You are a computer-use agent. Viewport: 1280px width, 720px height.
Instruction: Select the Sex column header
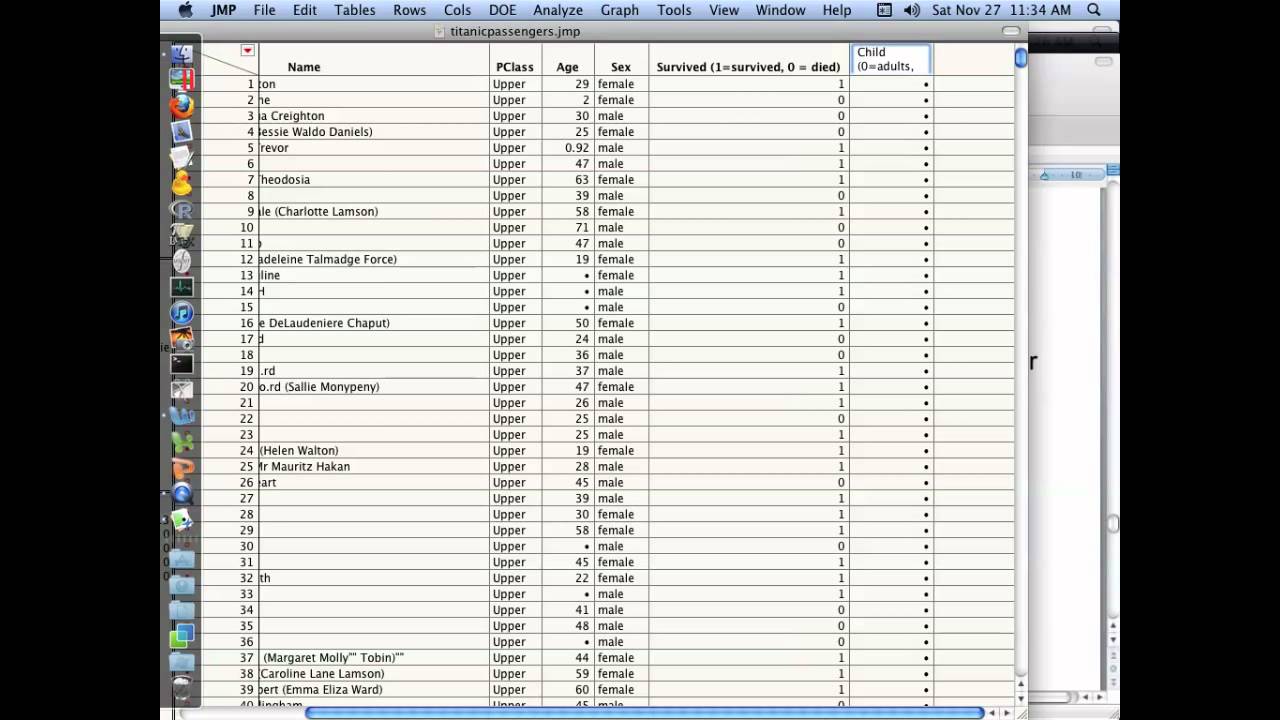pos(621,67)
